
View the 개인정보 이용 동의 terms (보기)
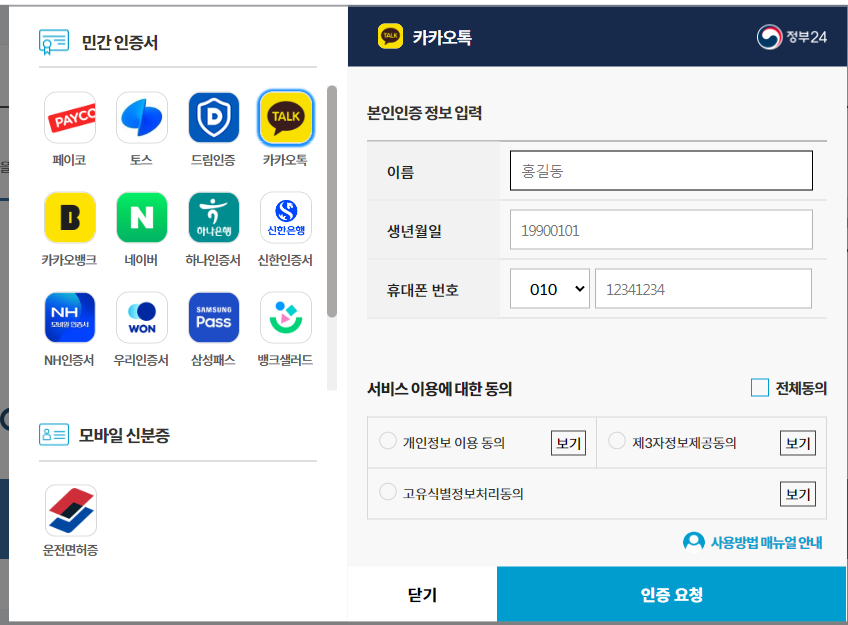pyautogui.click(x=568, y=443)
